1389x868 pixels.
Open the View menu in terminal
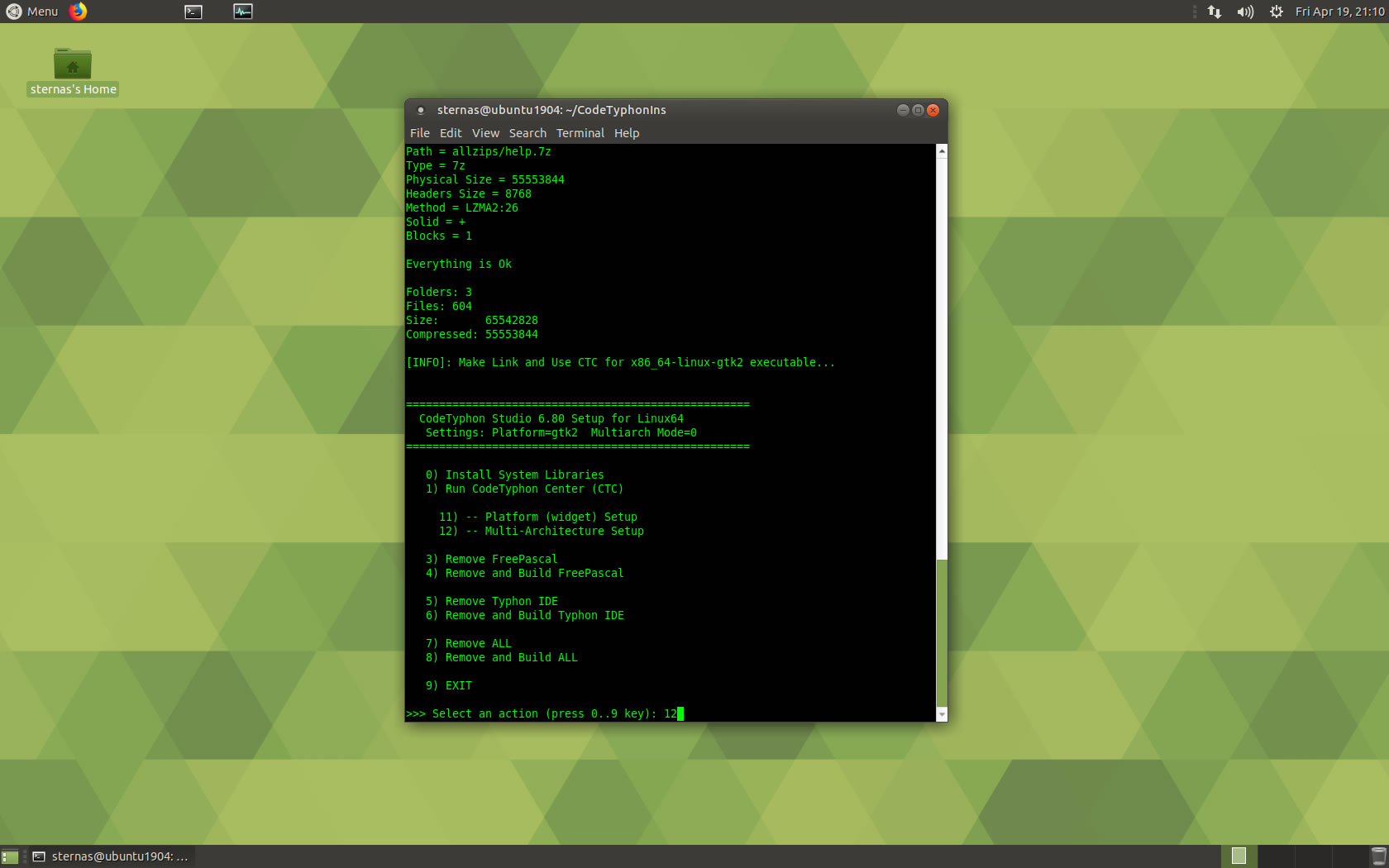pyautogui.click(x=485, y=133)
